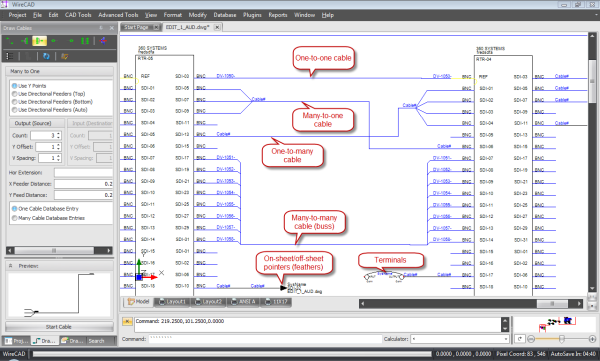The width and height of the screenshot is (600, 361).
Task: Increase the Output Count stepper value
Action: click(x=59, y=134)
